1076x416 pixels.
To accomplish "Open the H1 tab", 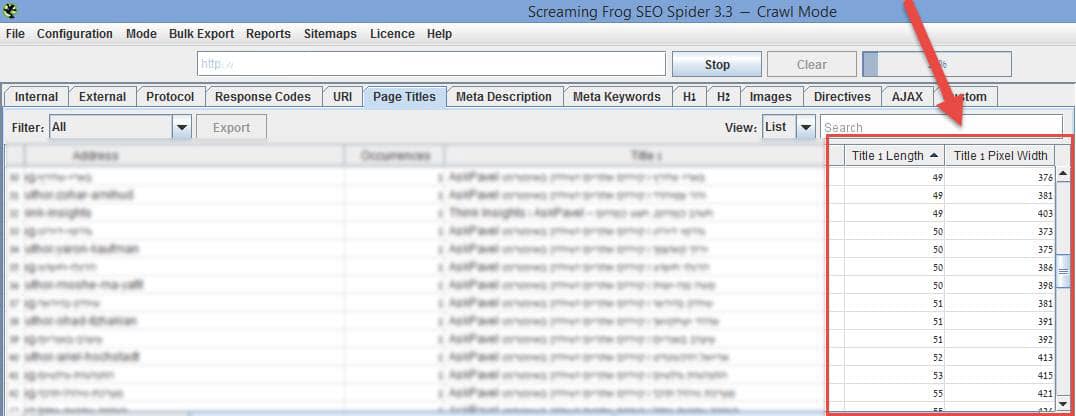I will [x=690, y=97].
